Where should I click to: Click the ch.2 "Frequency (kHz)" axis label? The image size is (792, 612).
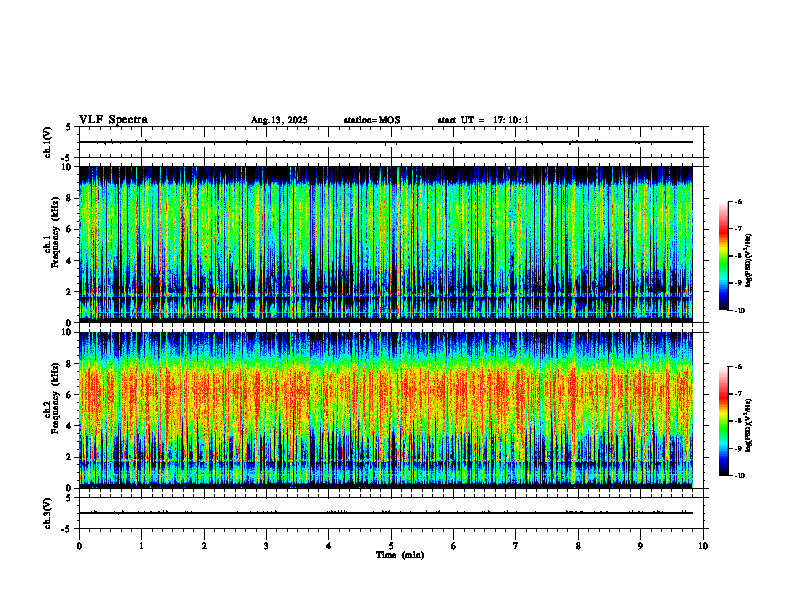[x=55, y=398]
